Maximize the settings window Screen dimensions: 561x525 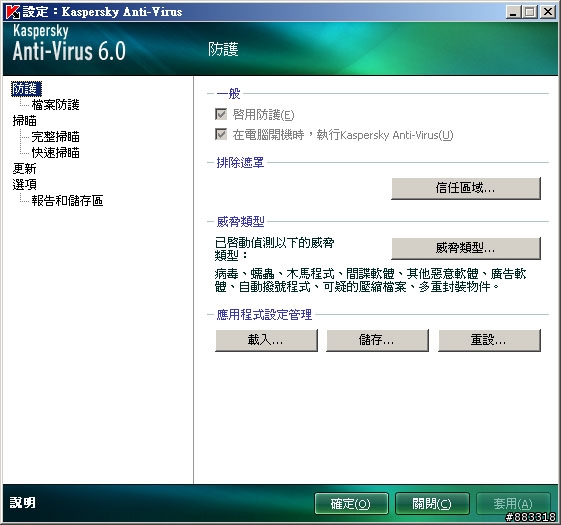click(x=530, y=12)
